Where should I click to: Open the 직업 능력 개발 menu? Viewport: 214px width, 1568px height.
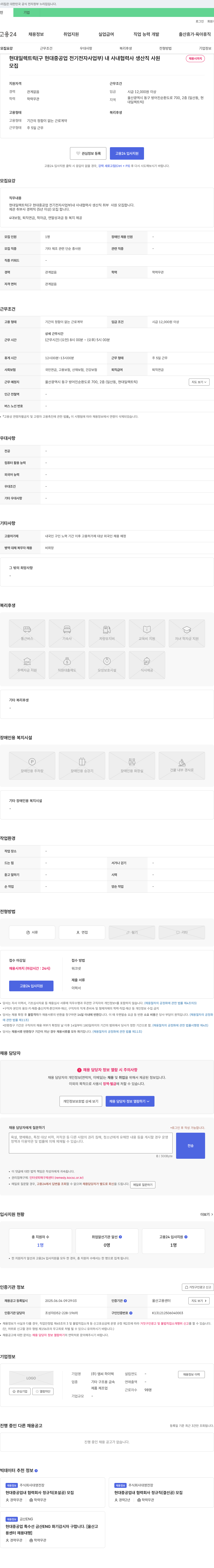tap(146, 34)
